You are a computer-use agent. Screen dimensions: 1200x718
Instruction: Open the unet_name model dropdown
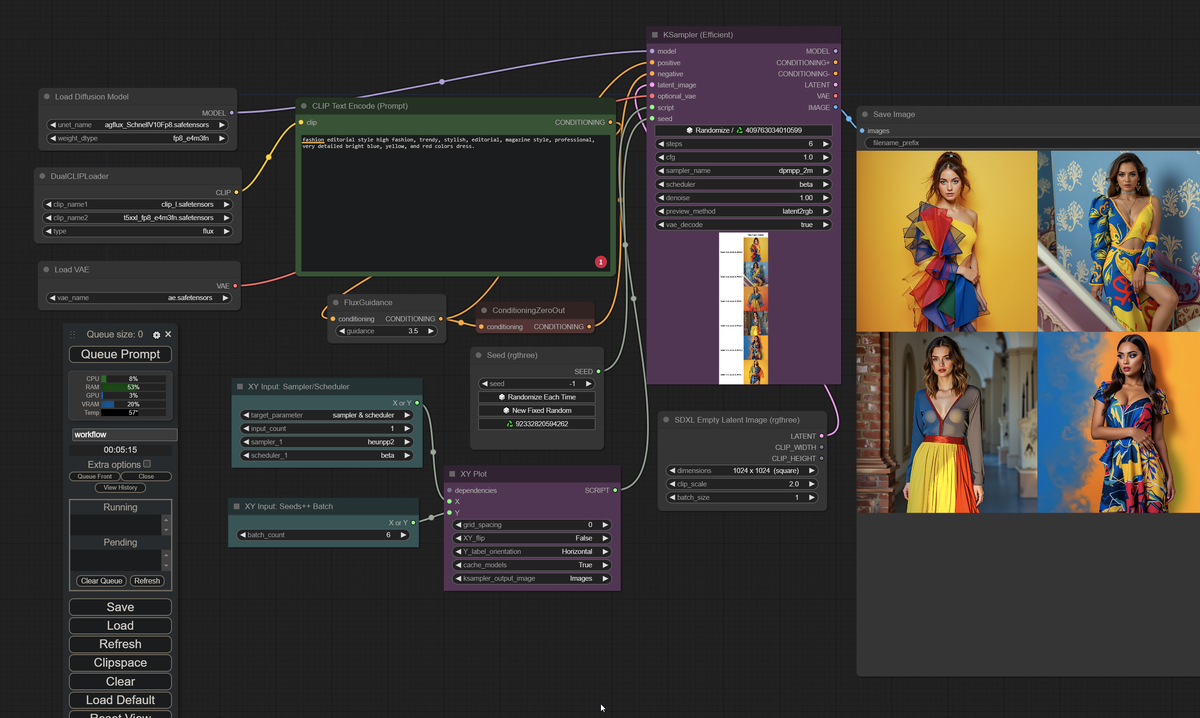click(x=137, y=125)
